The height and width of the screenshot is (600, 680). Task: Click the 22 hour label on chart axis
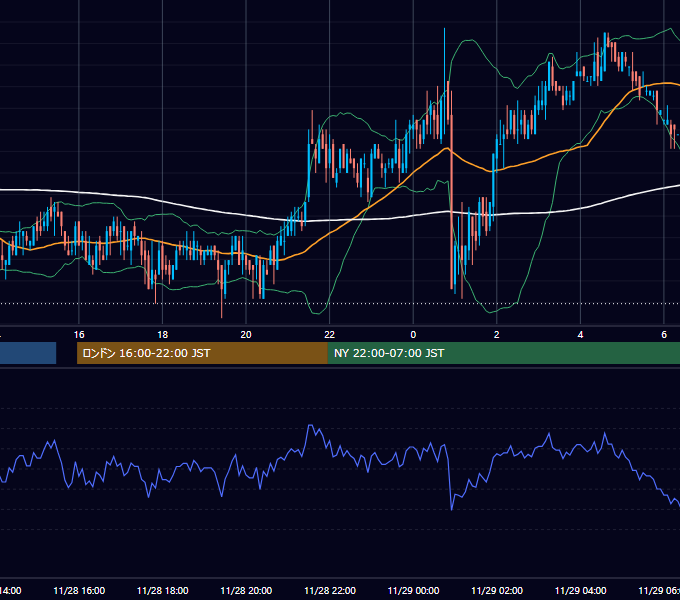click(330, 335)
